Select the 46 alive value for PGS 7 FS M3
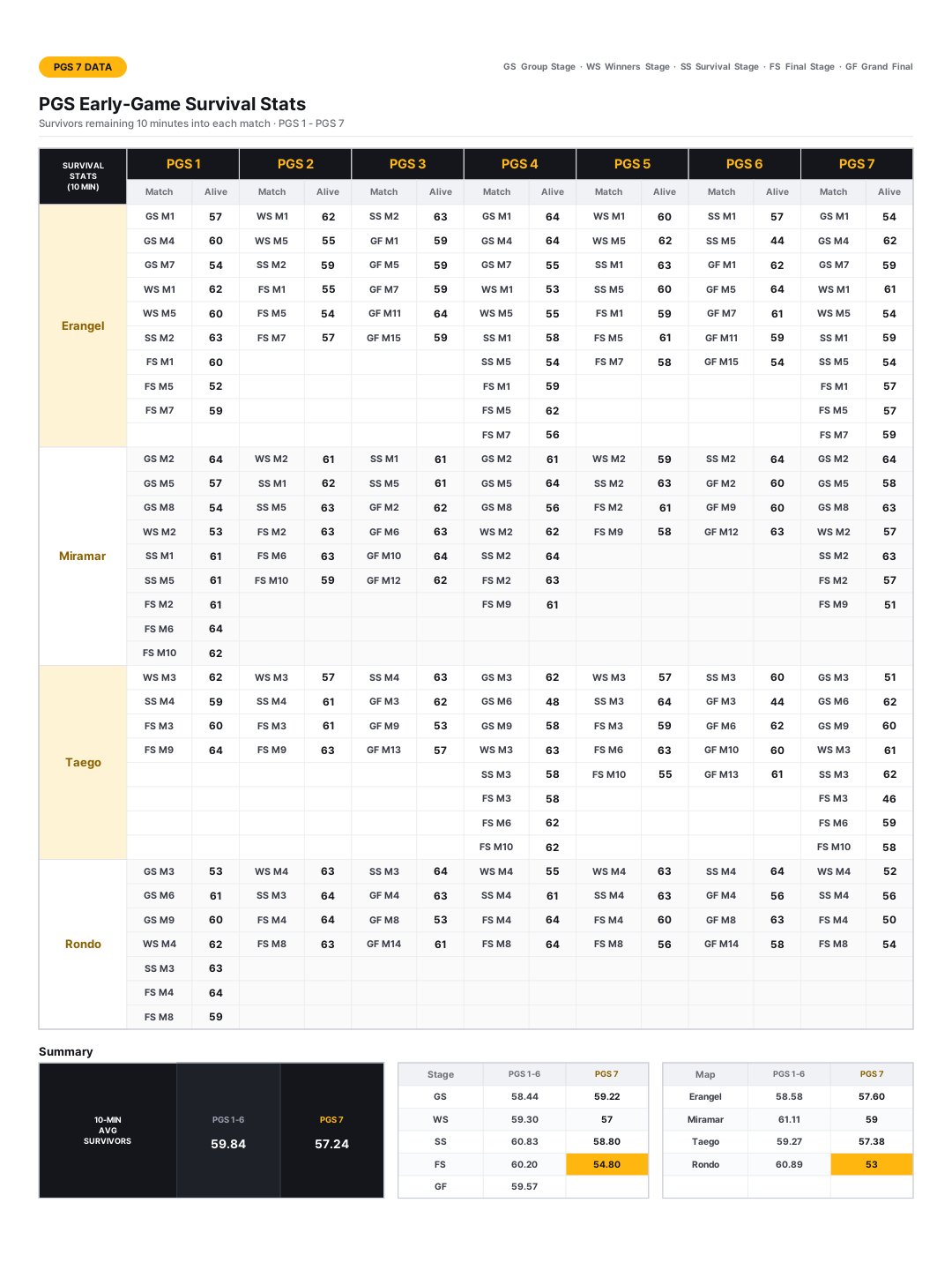 coord(889,799)
